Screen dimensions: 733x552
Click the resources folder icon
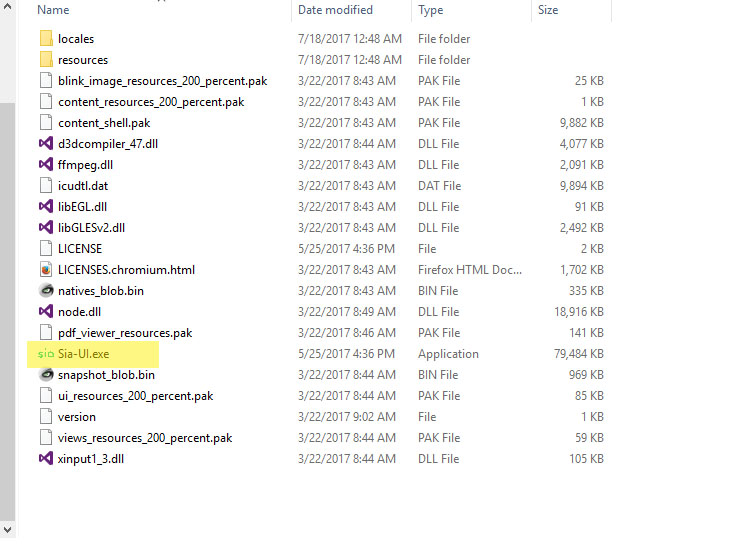46,59
